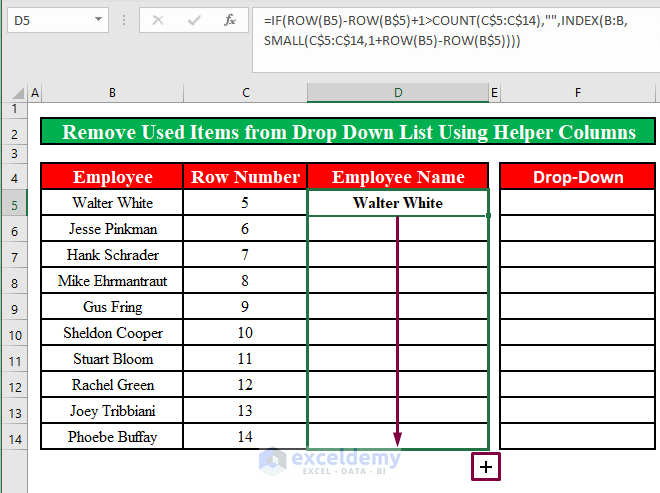This screenshot has height=493, width=660.
Task: Click the 'Row Number' header cell
Action: pos(245,177)
